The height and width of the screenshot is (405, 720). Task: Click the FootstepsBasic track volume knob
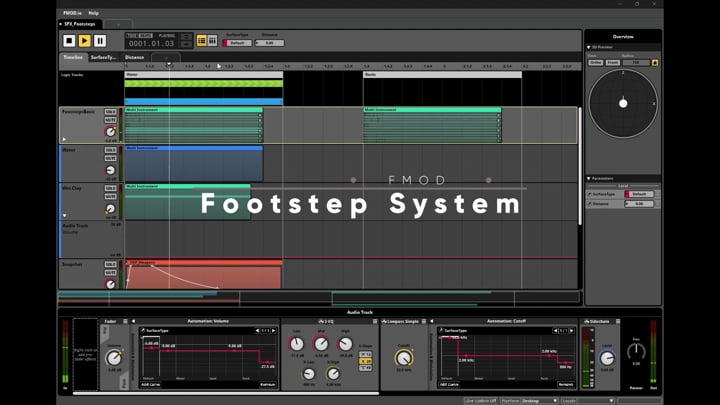(110, 132)
